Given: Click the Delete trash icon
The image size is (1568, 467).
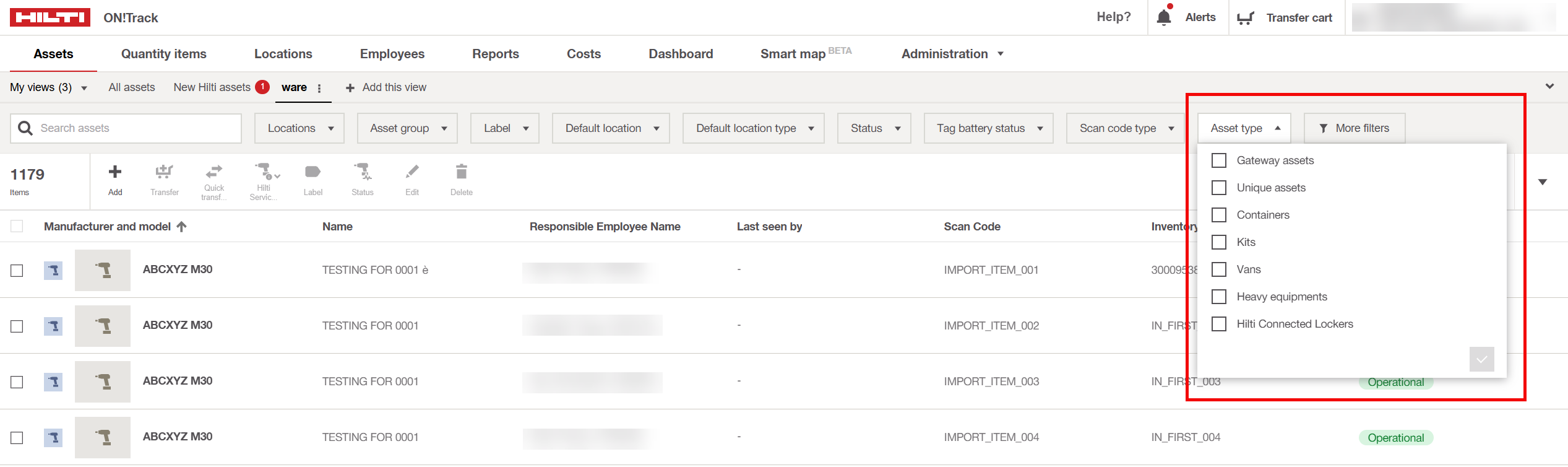Looking at the screenshot, I should click(461, 172).
